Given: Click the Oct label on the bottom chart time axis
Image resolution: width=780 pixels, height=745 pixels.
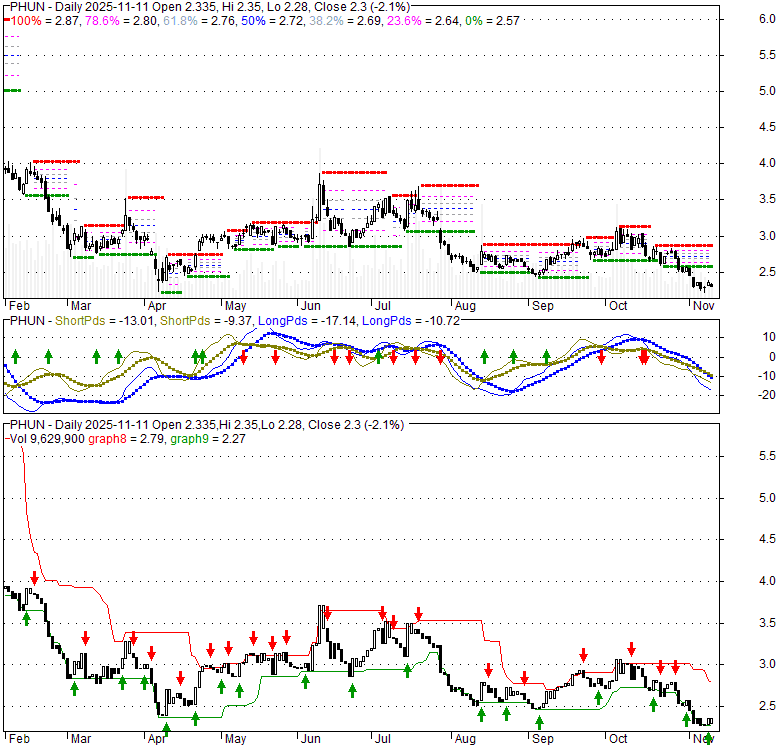Looking at the screenshot, I should (x=618, y=739).
